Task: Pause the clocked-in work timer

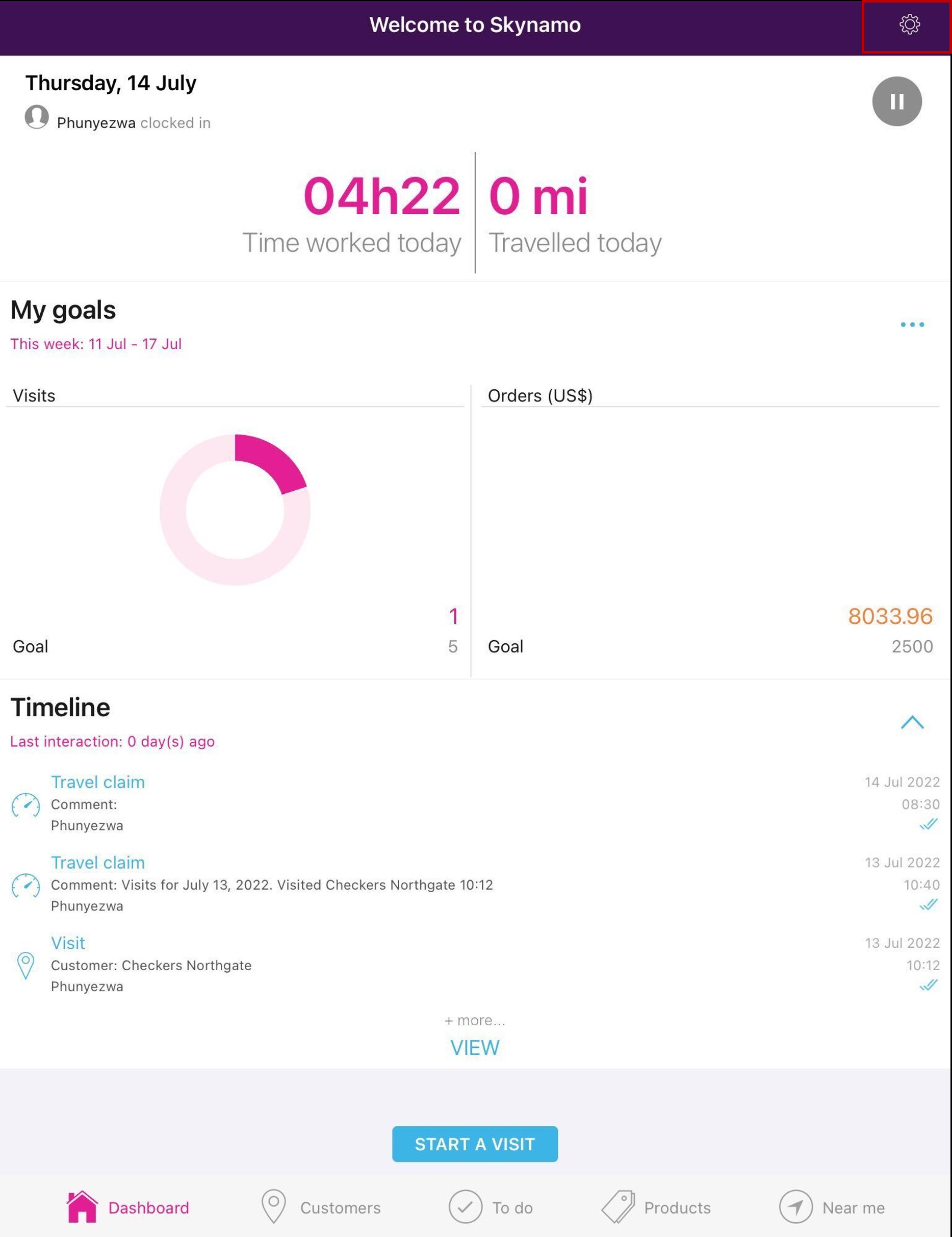Action: pyautogui.click(x=896, y=102)
